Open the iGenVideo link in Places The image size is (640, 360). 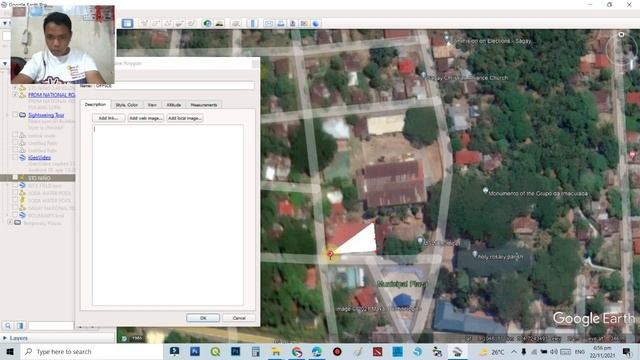point(40,157)
